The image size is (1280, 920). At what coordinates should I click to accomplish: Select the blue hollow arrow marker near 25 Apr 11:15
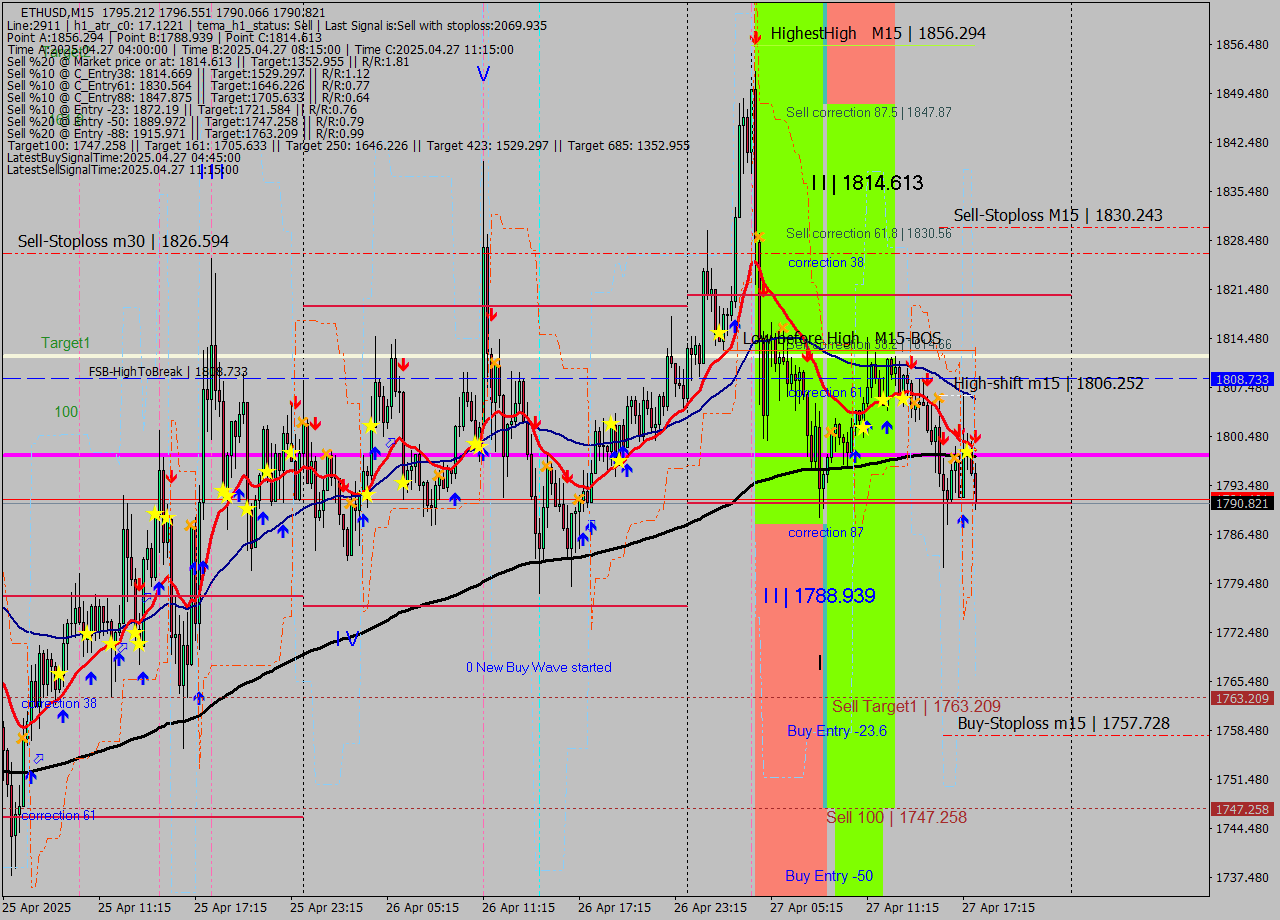tap(120, 648)
